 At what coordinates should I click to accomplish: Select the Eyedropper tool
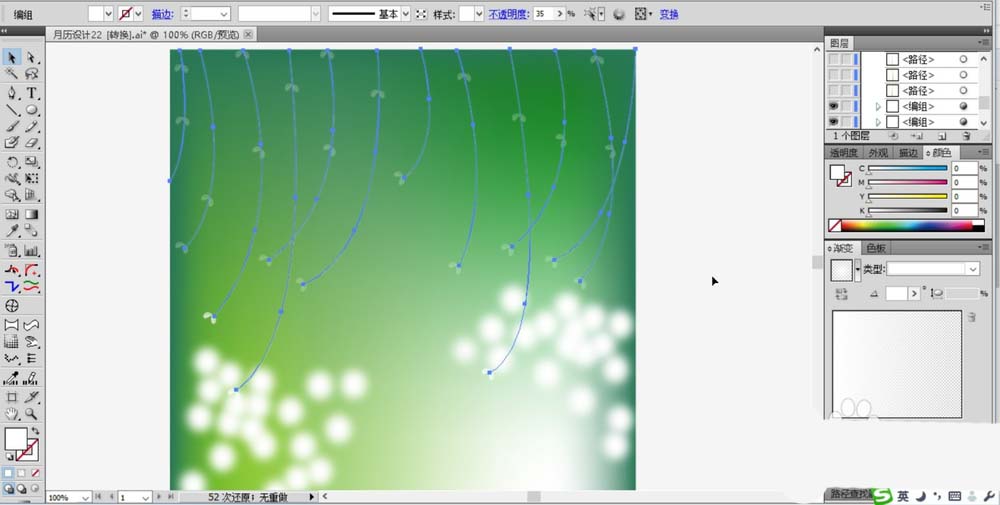point(11,231)
